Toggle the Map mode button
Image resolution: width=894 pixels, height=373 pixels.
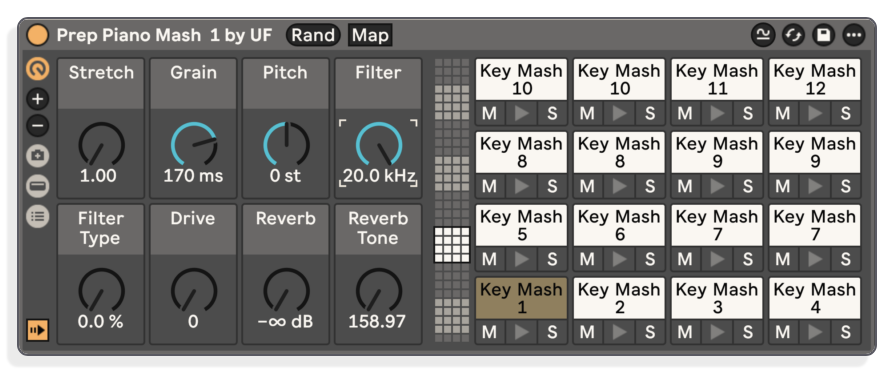pyautogui.click(x=370, y=35)
